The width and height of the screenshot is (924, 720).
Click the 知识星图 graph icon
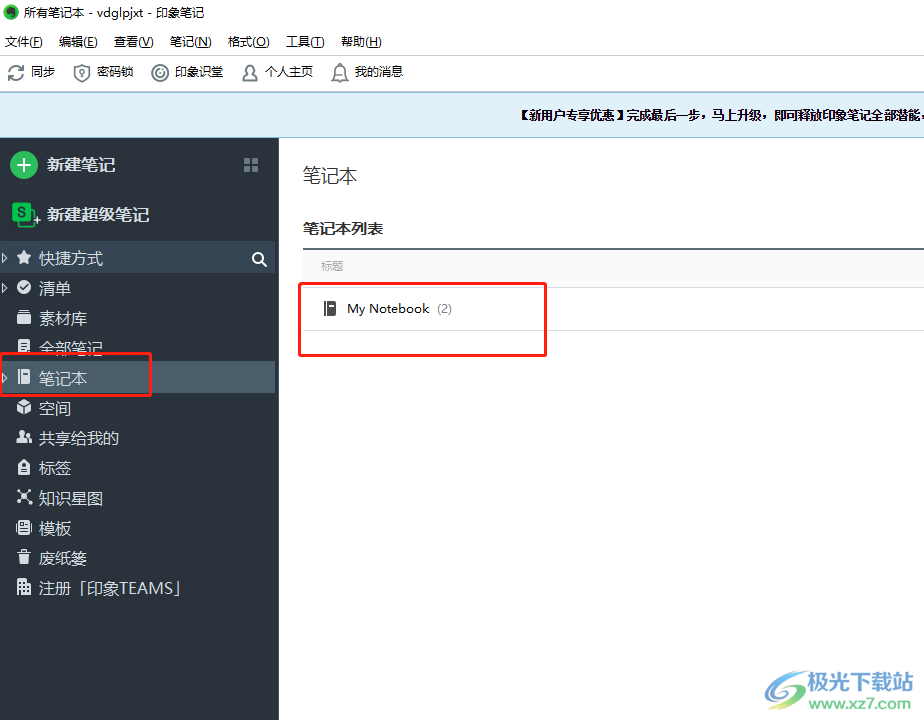[24, 497]
